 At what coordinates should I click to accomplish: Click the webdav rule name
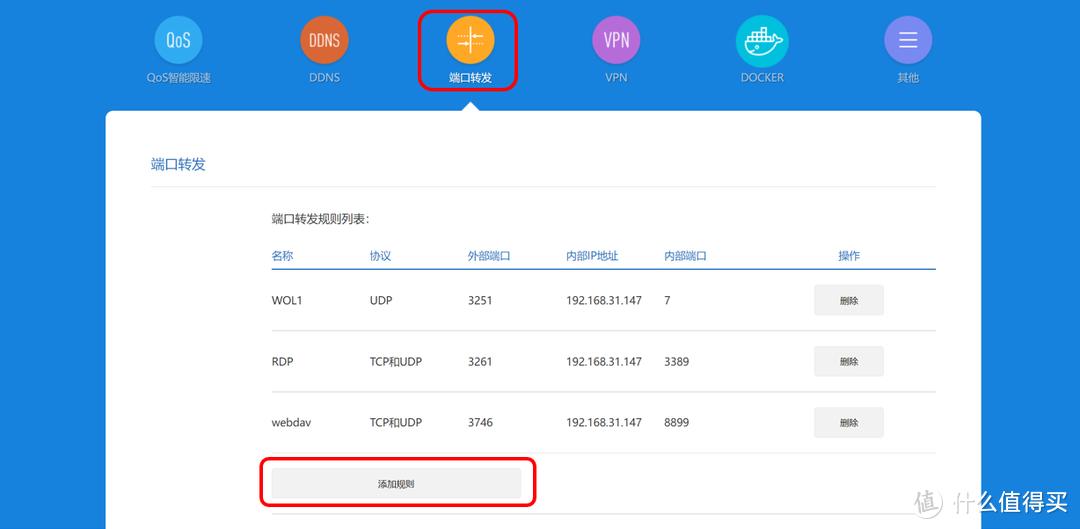point(291,422)
